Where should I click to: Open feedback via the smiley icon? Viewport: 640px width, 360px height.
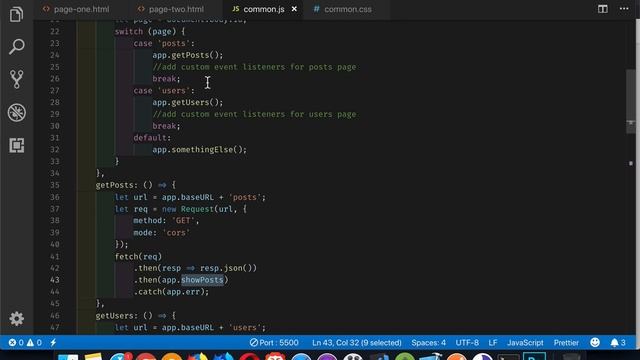click(x=595, y=342)
